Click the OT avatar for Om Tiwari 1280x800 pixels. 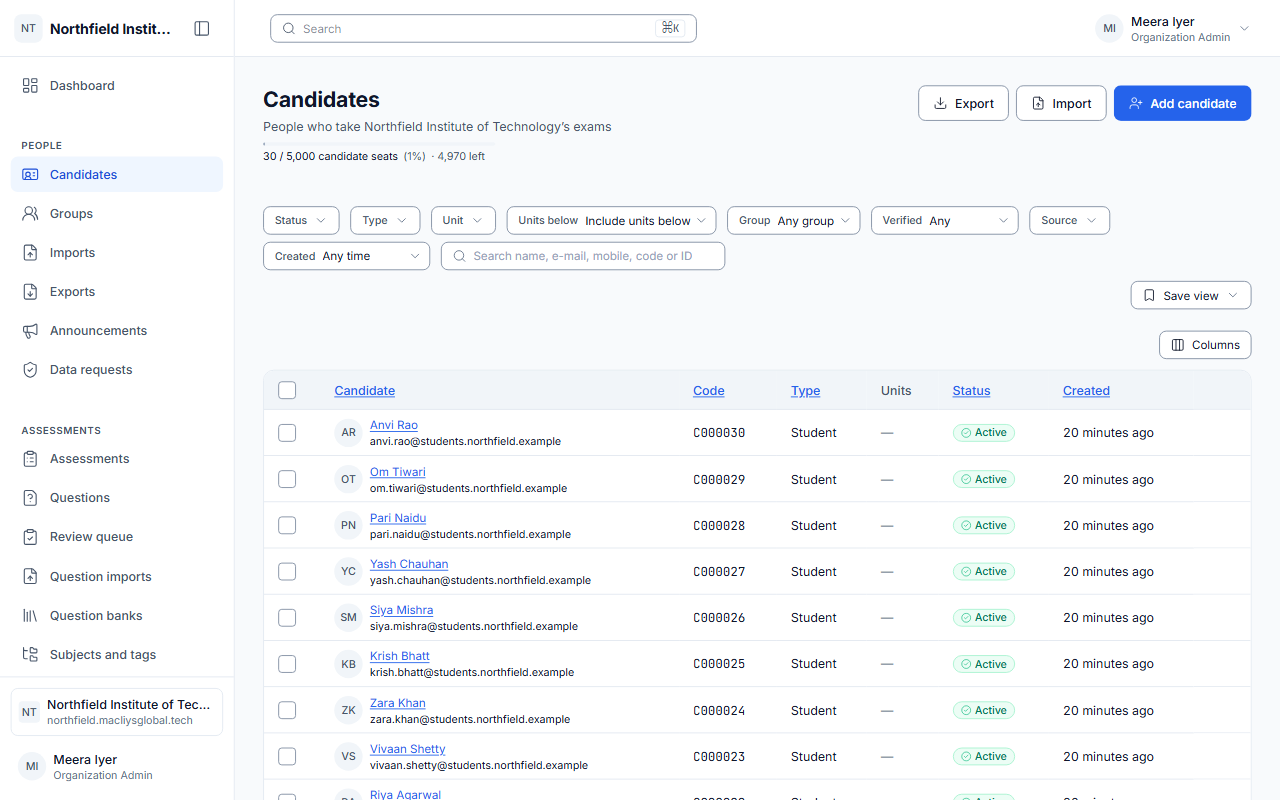[x=348, y=479]
